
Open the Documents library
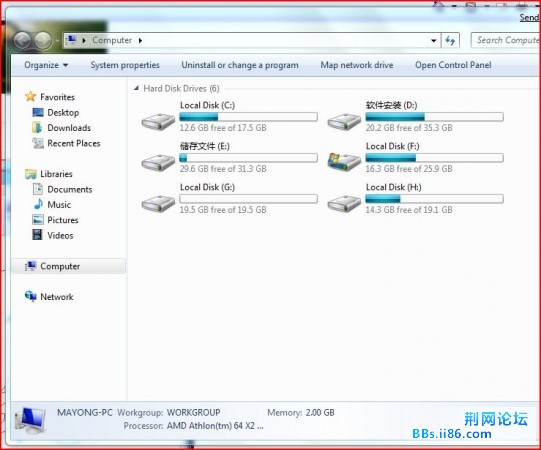[70, 189]
